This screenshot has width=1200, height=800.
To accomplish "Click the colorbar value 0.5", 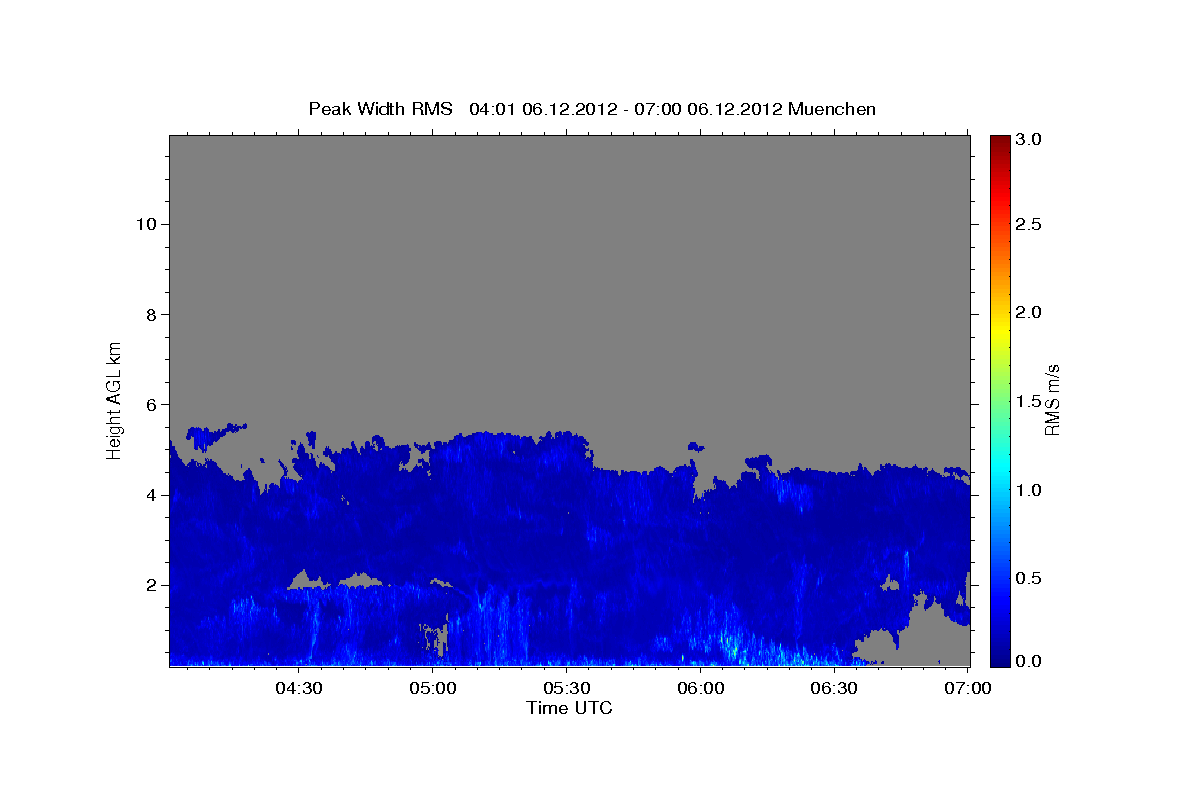I will point(1030,578).
